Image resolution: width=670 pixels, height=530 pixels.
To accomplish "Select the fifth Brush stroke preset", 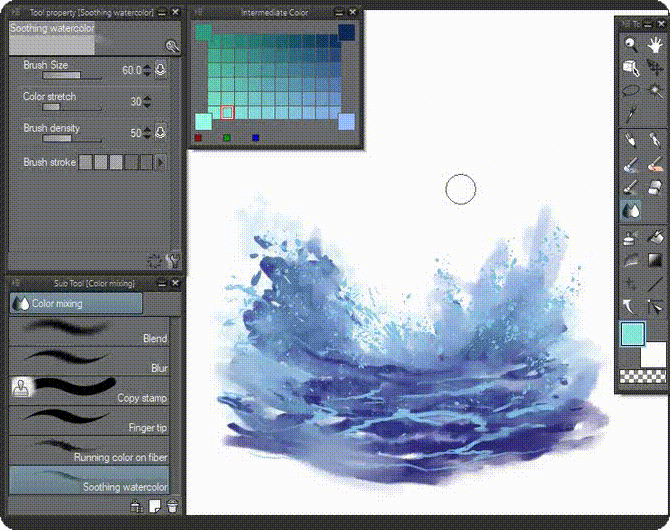I will 146,162.
